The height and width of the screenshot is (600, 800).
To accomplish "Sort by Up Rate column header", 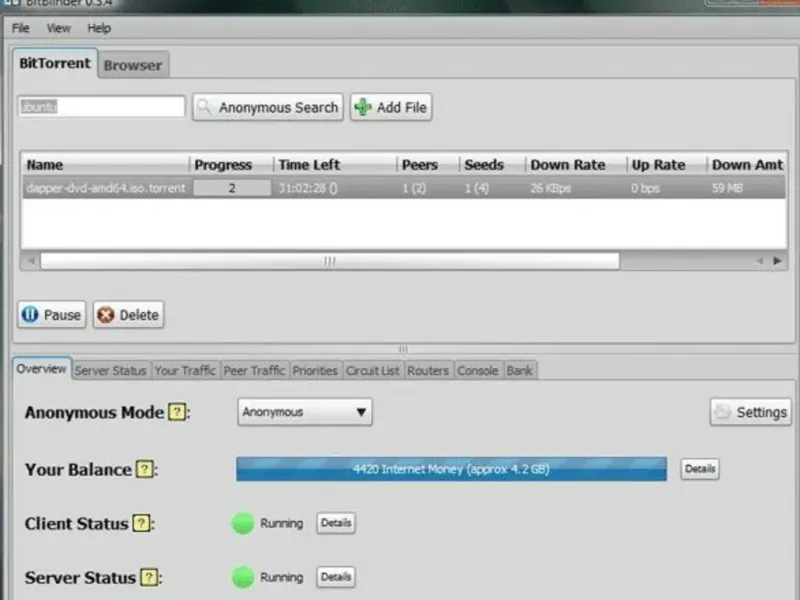I will [667, 165].
